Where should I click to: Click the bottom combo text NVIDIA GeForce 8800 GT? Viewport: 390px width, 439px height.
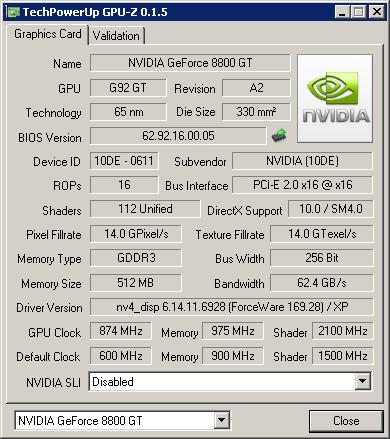click(x=80, y=421)
